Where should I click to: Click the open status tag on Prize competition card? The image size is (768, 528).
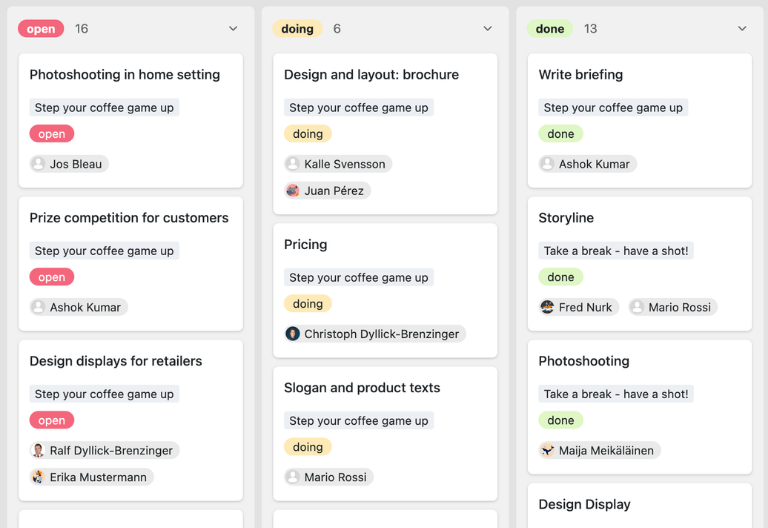[51, 277]
